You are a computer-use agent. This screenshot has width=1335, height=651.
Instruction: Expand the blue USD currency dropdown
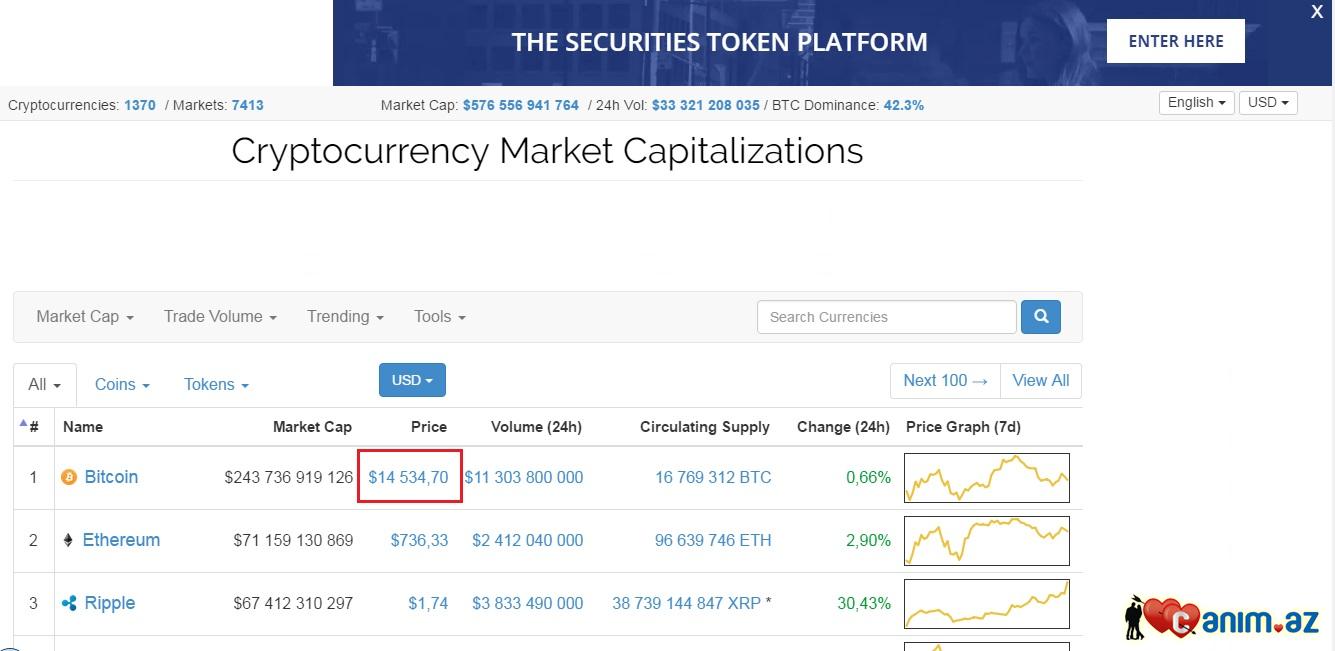pos(412,380)
